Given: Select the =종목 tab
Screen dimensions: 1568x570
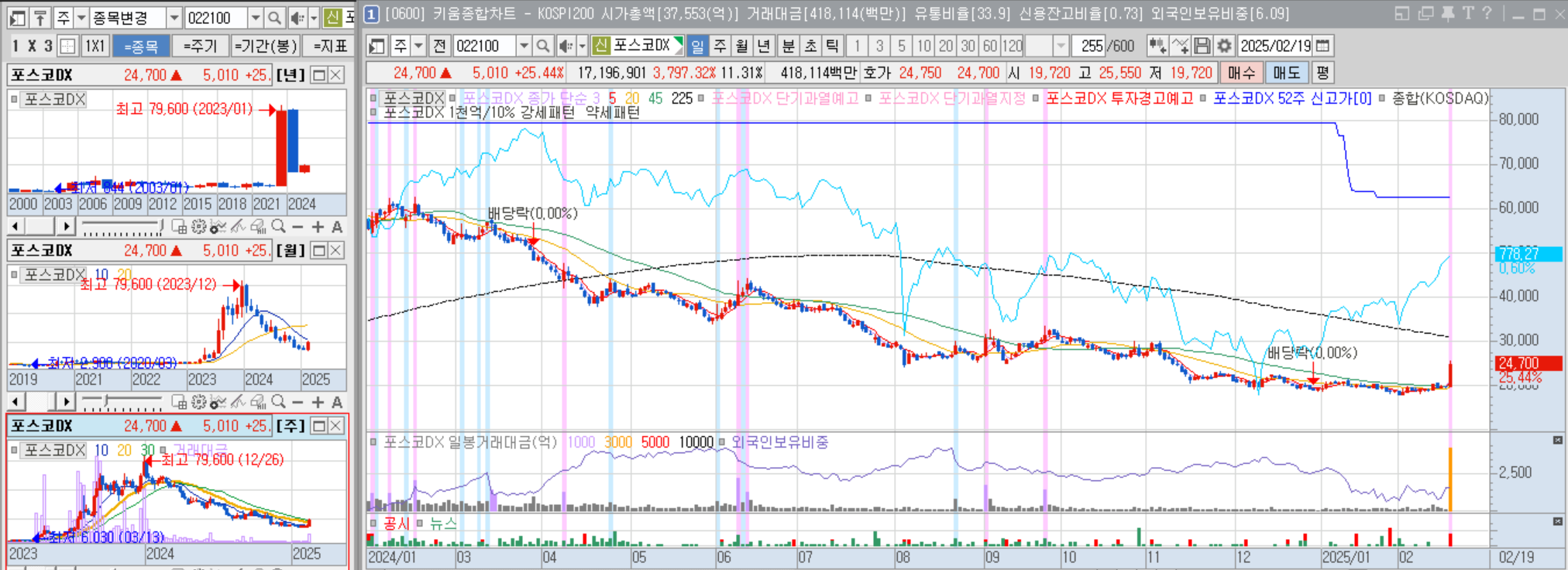Looking at the screenshot, I should coord(141,46).
